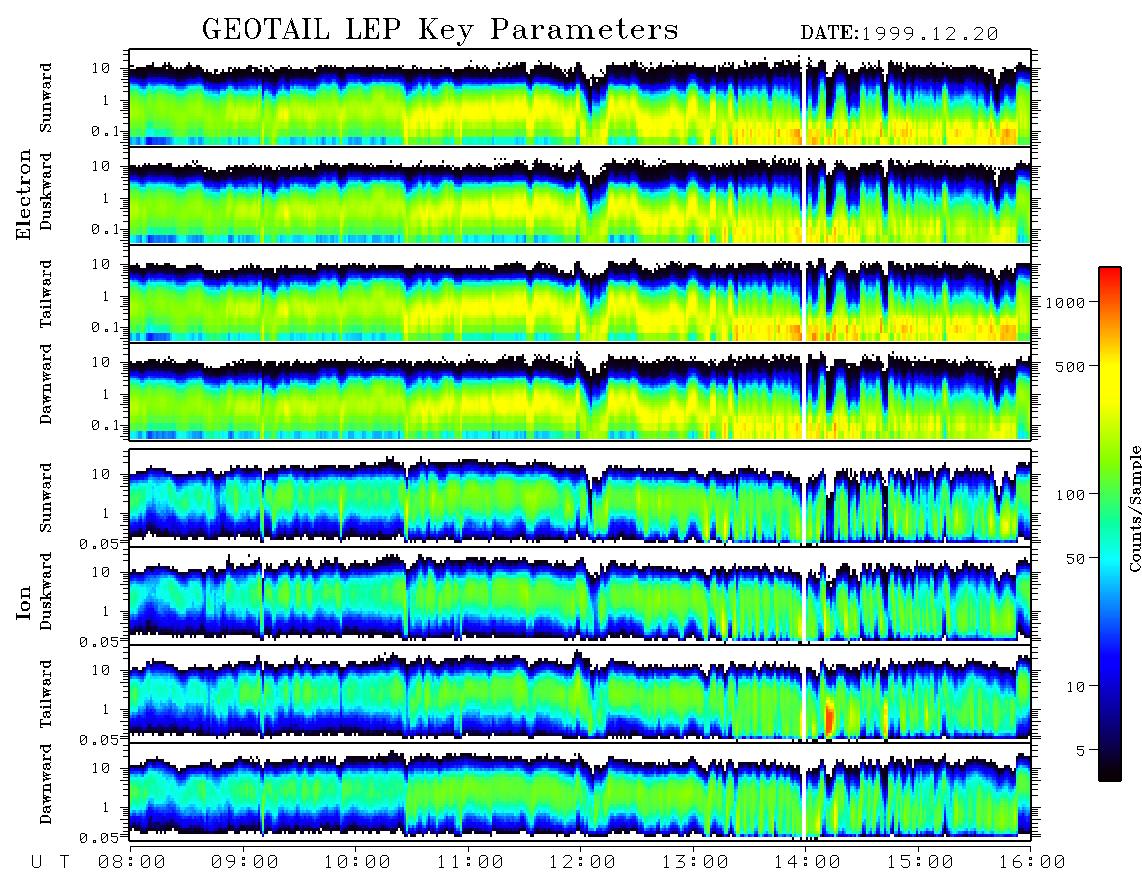This screenshot has width=1142, height=880.
Task: Click the 12:00 time axis label
Action: tap(583, 862)
